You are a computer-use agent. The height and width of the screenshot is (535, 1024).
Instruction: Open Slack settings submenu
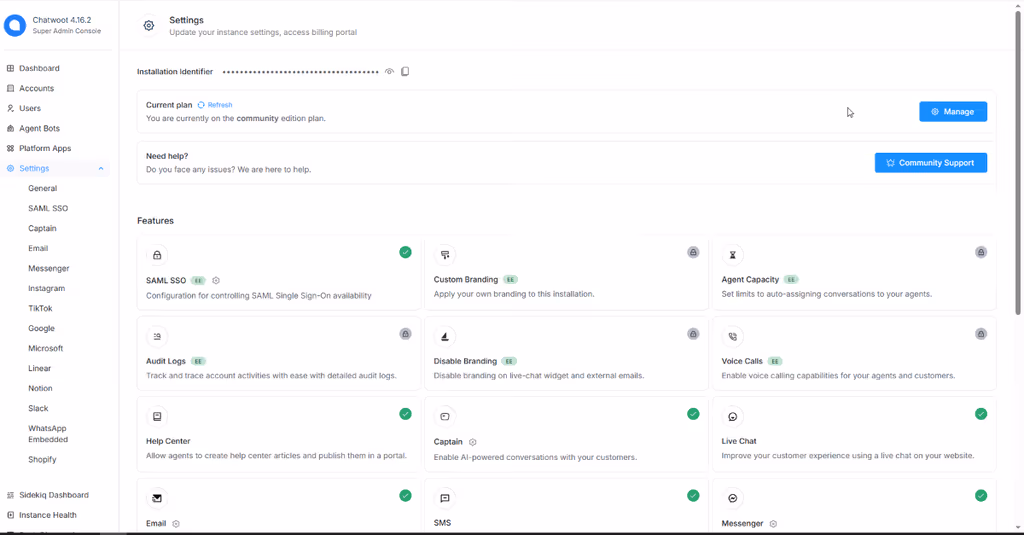pos(38,408)
